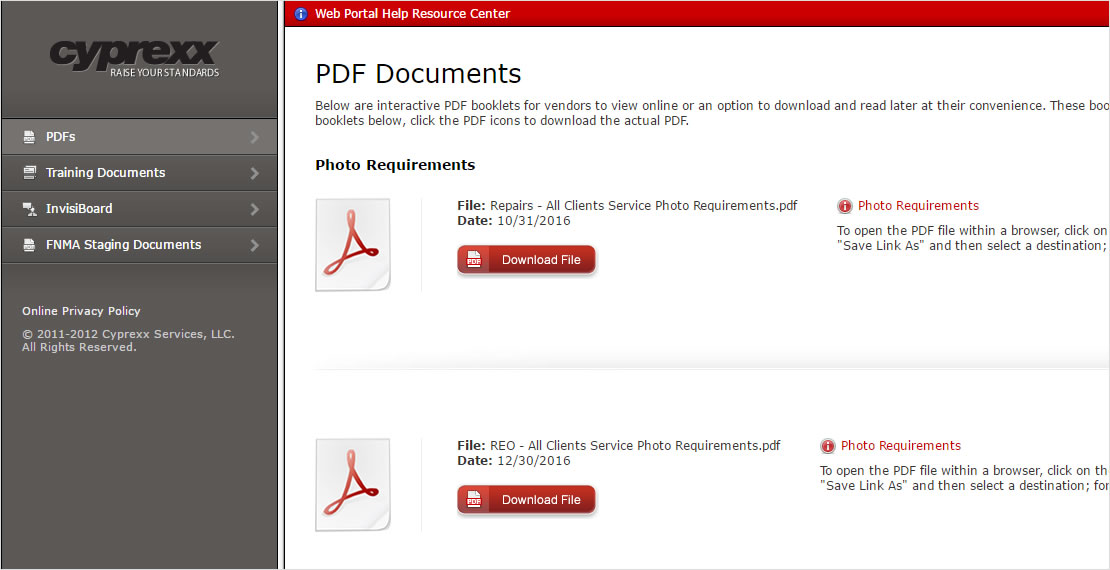Expand the Training Documents chevron arrow

point(255,173)
